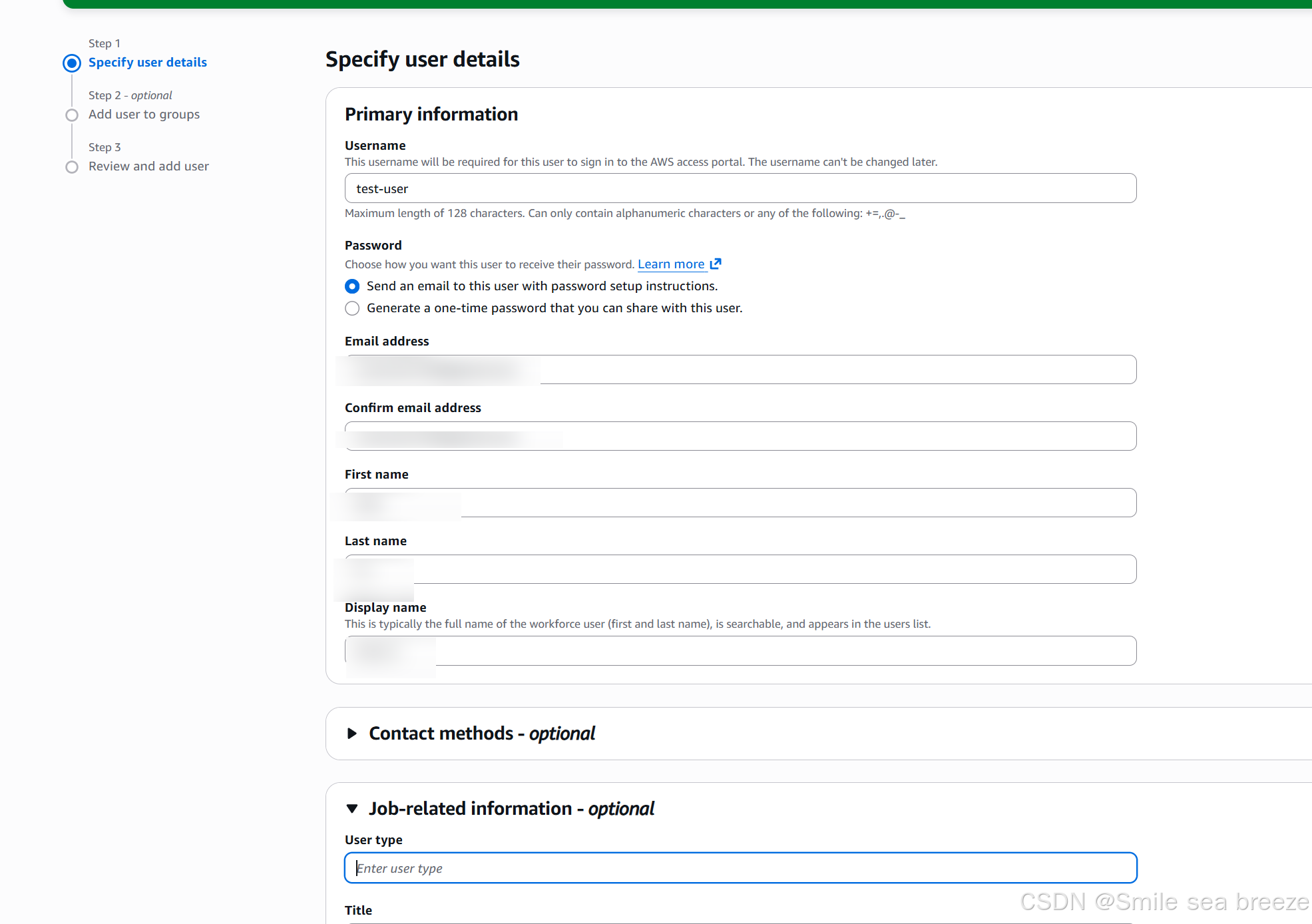The height and width of the screenshot is (924, 1312).
Task: Open the Learn more password link
Action: coord(670,264)
